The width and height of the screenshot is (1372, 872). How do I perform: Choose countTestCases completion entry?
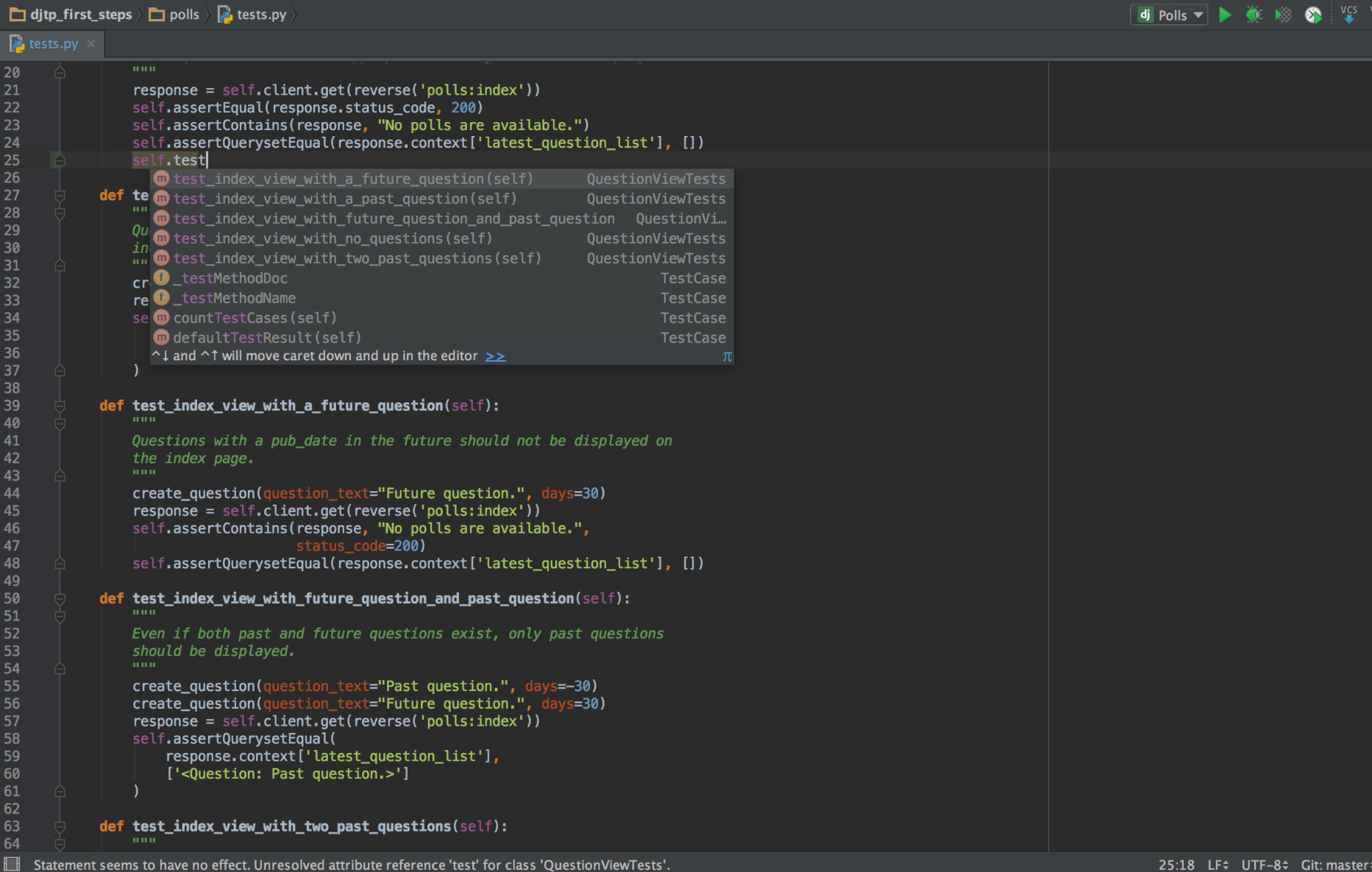pyautogui.click(x=441, y=318)
